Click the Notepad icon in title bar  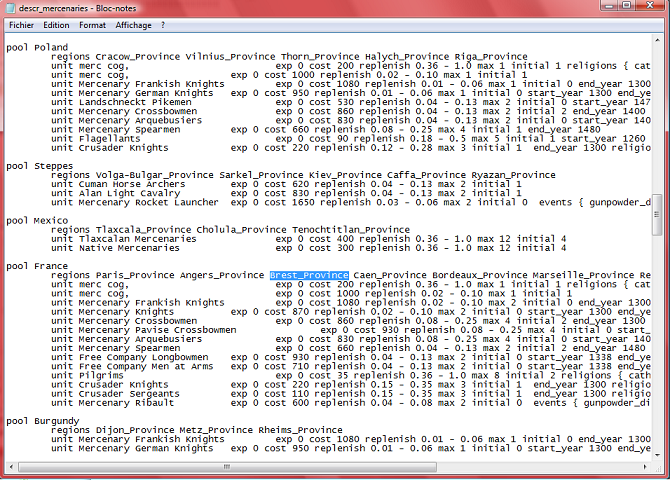coord(10,8)
